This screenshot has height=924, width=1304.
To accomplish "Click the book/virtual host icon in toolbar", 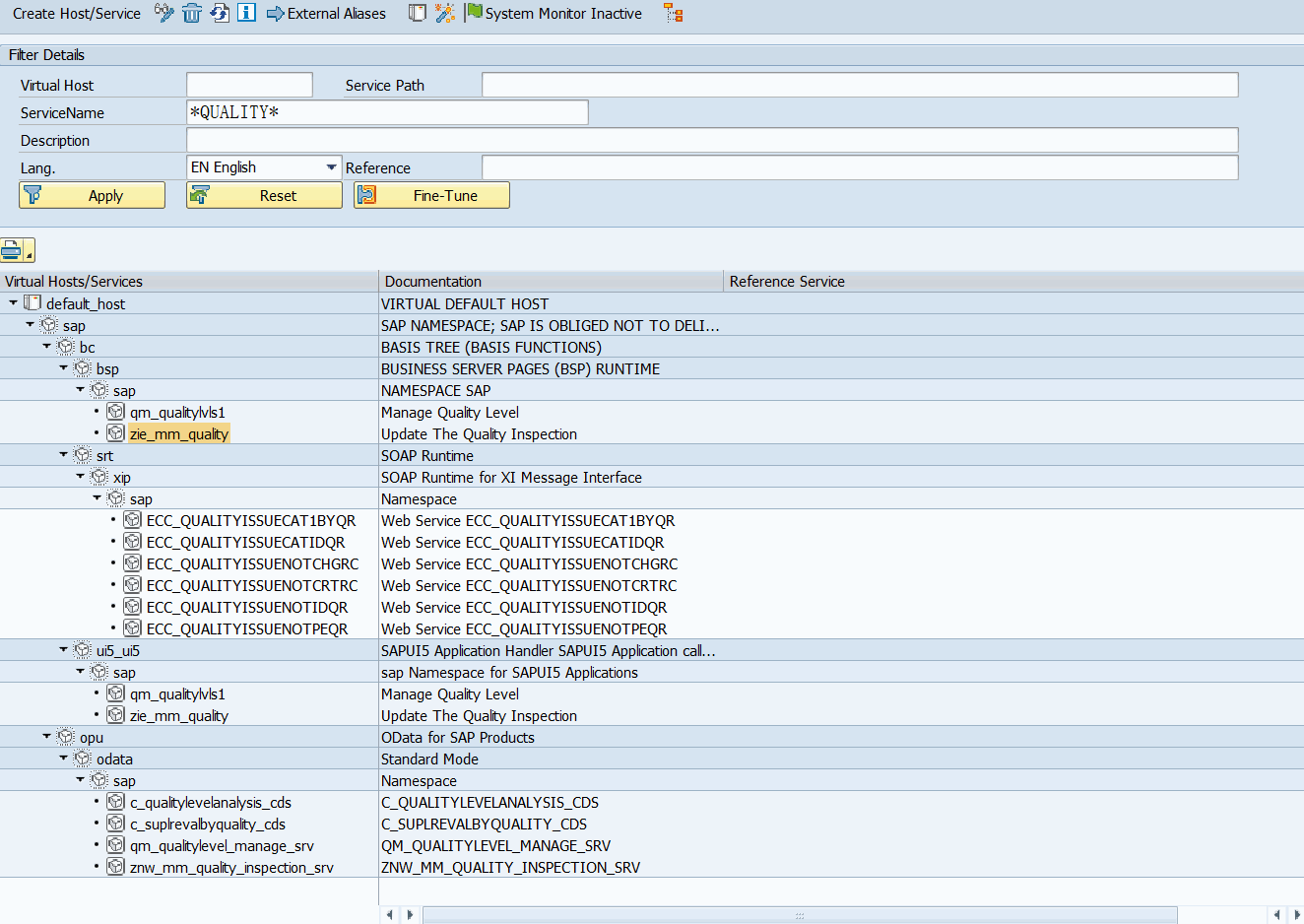I will (418, 13).
